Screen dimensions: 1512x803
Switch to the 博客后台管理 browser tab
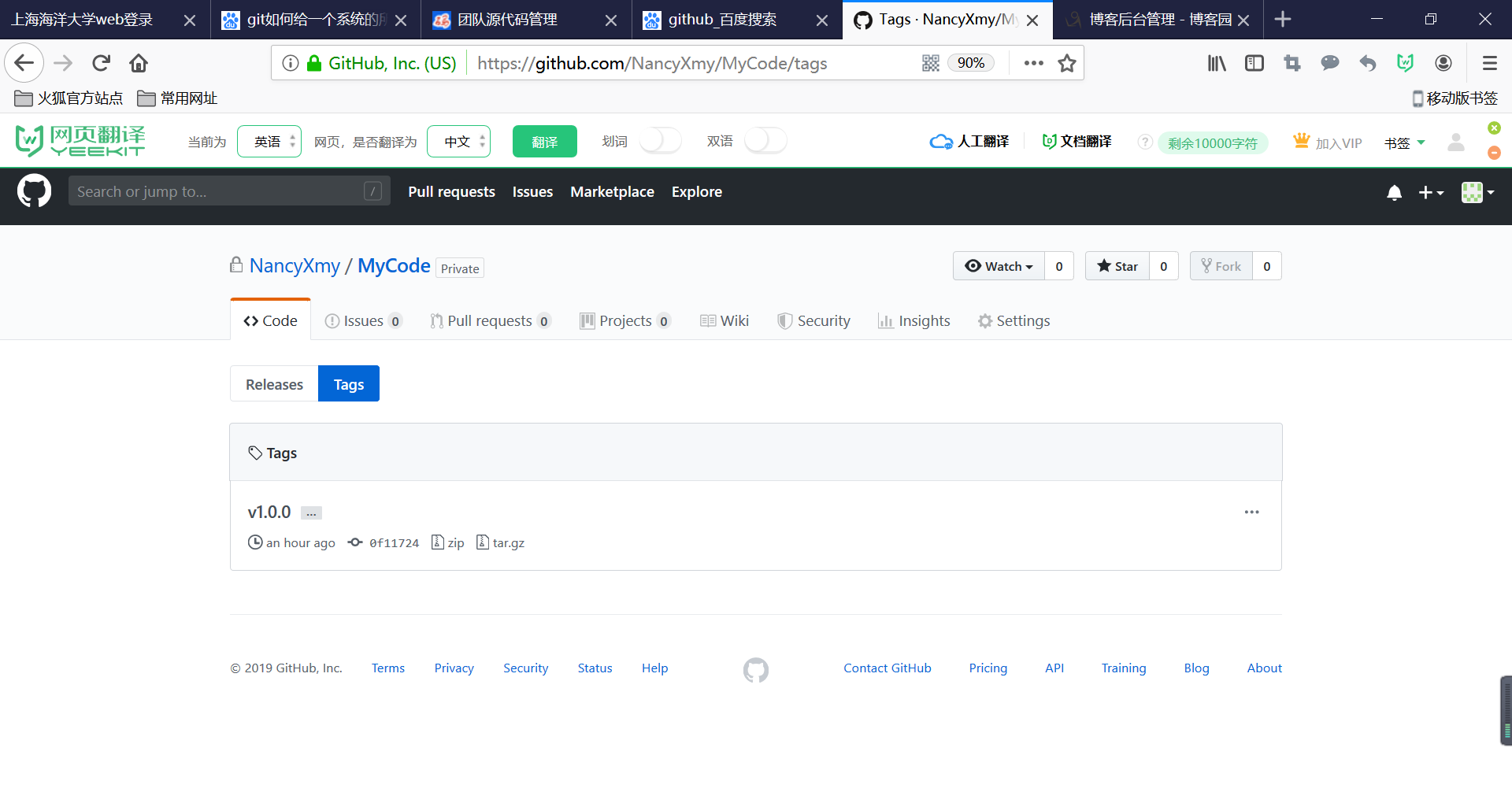[1158, 20]
